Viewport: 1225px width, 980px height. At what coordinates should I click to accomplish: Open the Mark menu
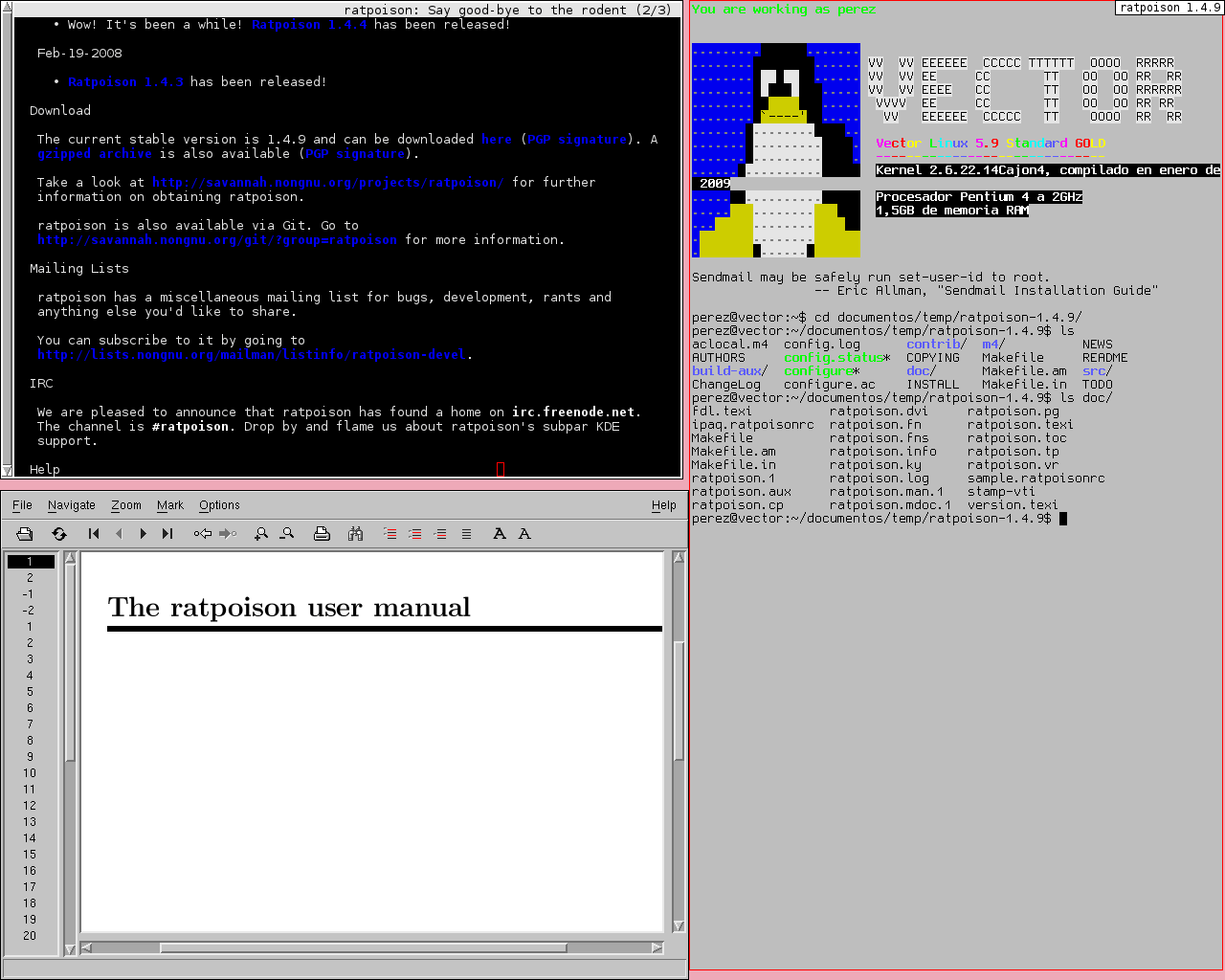[170, 505]
